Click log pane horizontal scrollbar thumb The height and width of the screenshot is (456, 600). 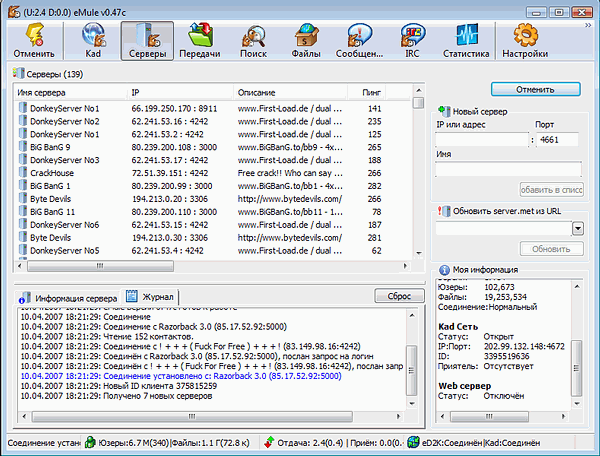pyautogui.click(x=192, y=416)
